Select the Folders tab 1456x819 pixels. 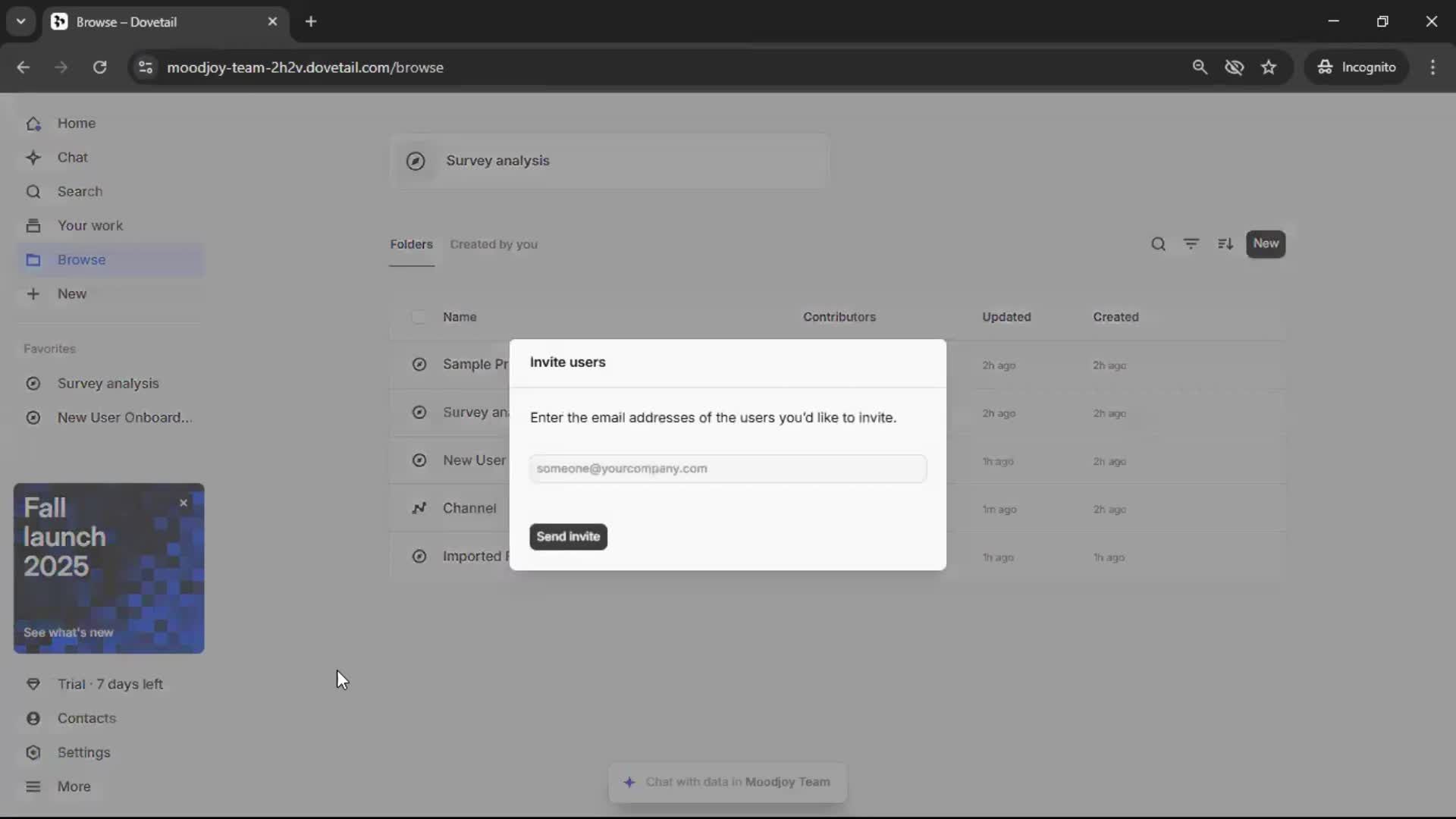pos(411,244)
